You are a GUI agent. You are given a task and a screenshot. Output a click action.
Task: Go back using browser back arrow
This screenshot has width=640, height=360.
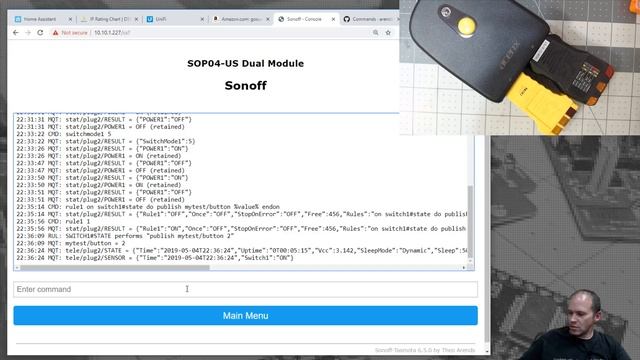click(16, 33)
